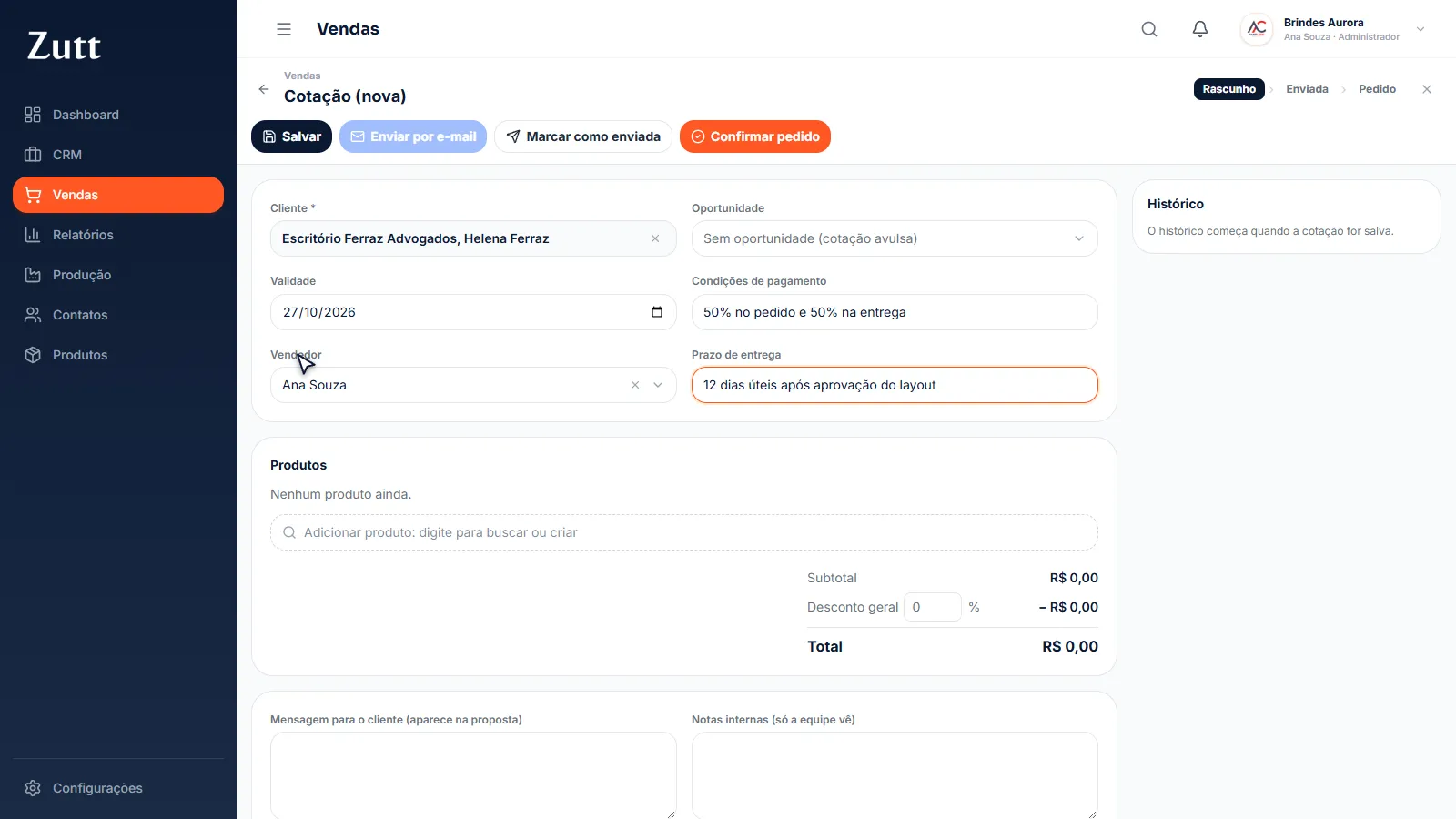The width and height of the screenshot is (1456, 819).
Task: Click the Histórico panel heading
Action: pyautogui.click(x=1176, y=204)
